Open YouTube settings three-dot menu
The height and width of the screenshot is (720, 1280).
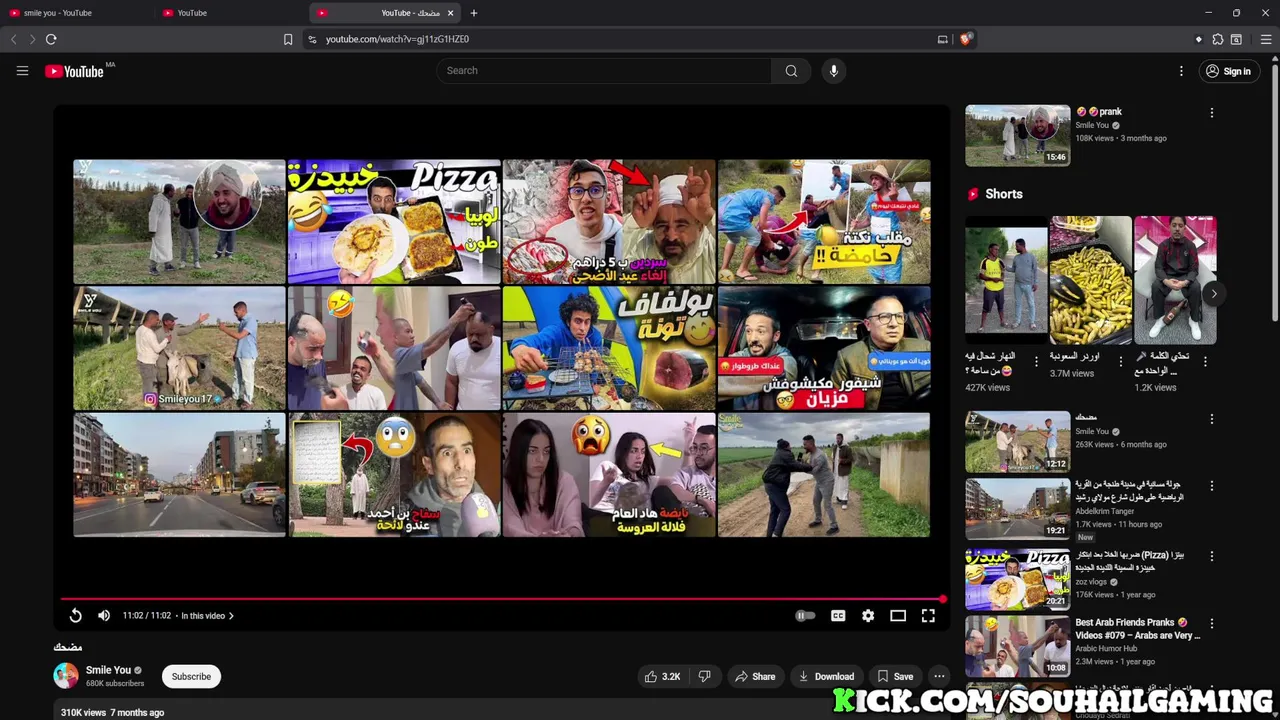(1181, 71)
